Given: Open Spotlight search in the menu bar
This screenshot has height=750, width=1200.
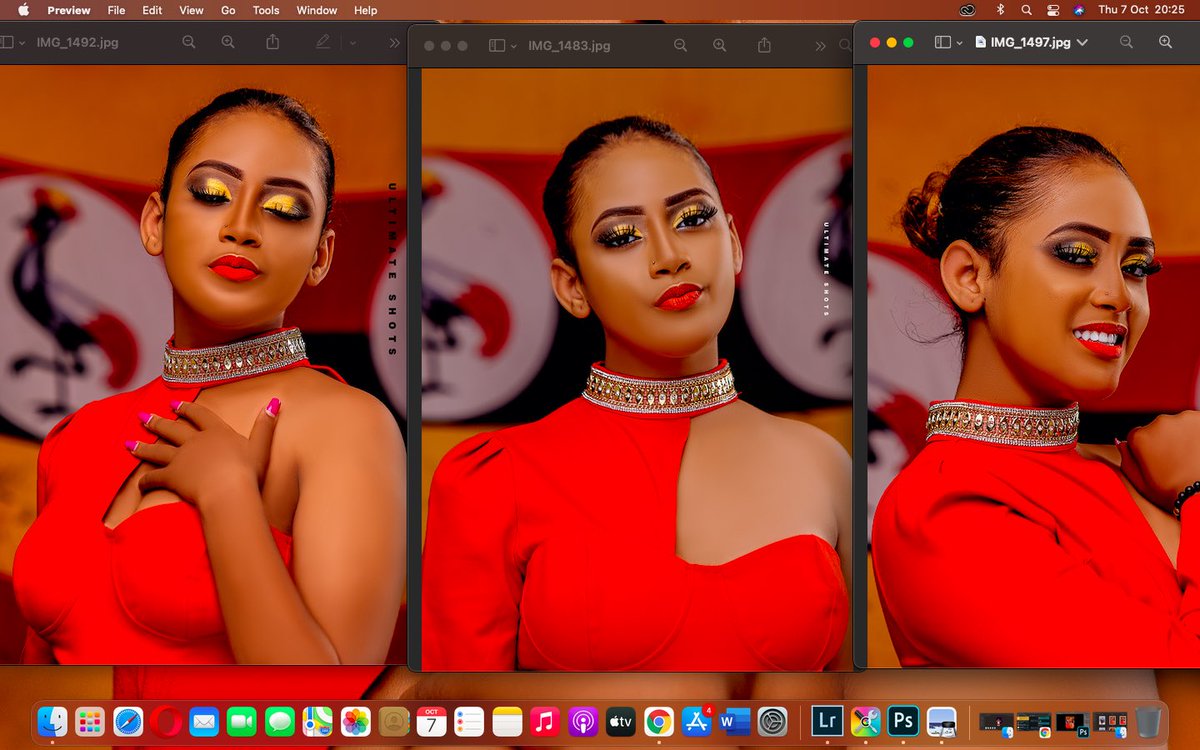Looking at the screenshot, I should [x=1026, y=10].
